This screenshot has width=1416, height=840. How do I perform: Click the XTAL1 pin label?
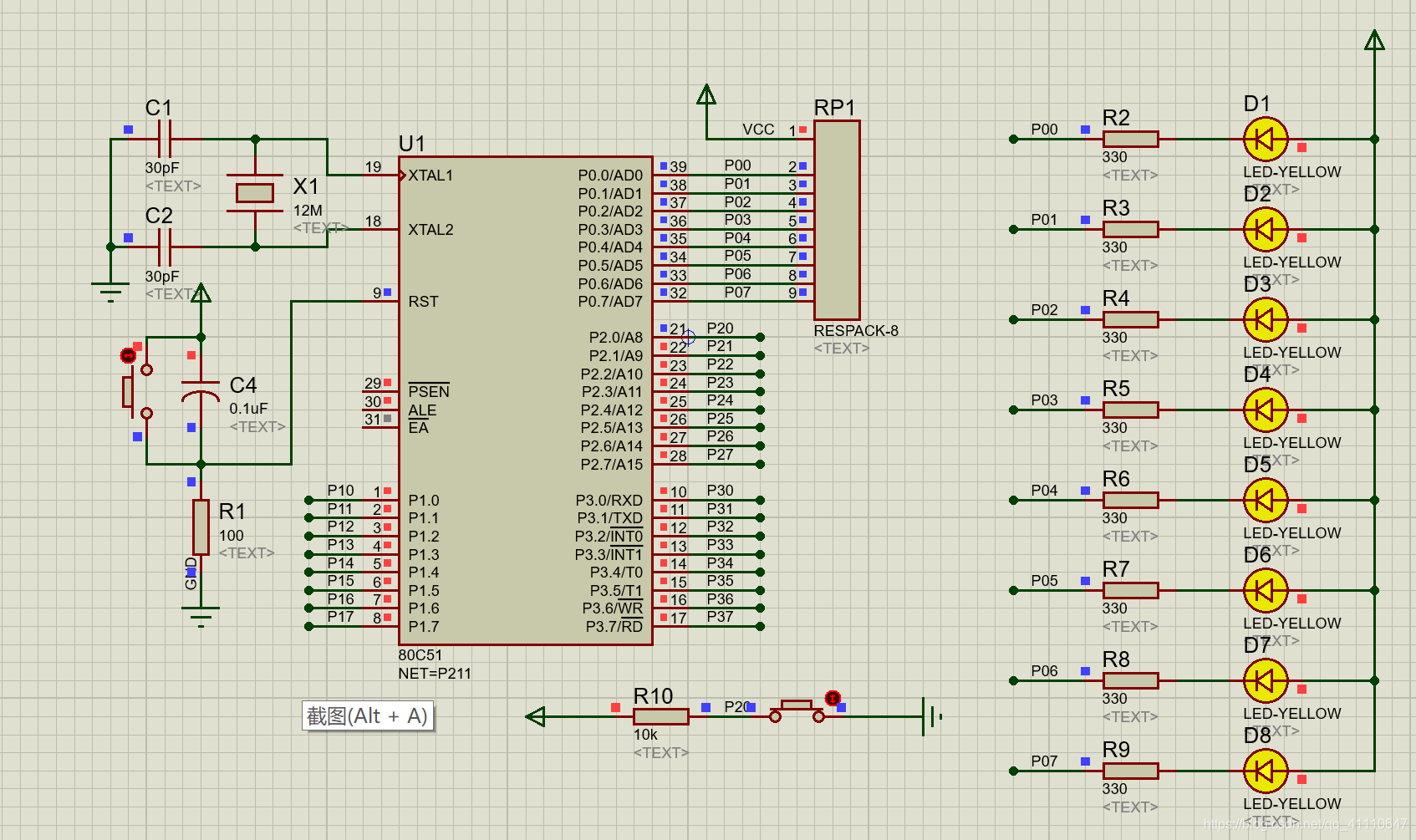(430, 176)
